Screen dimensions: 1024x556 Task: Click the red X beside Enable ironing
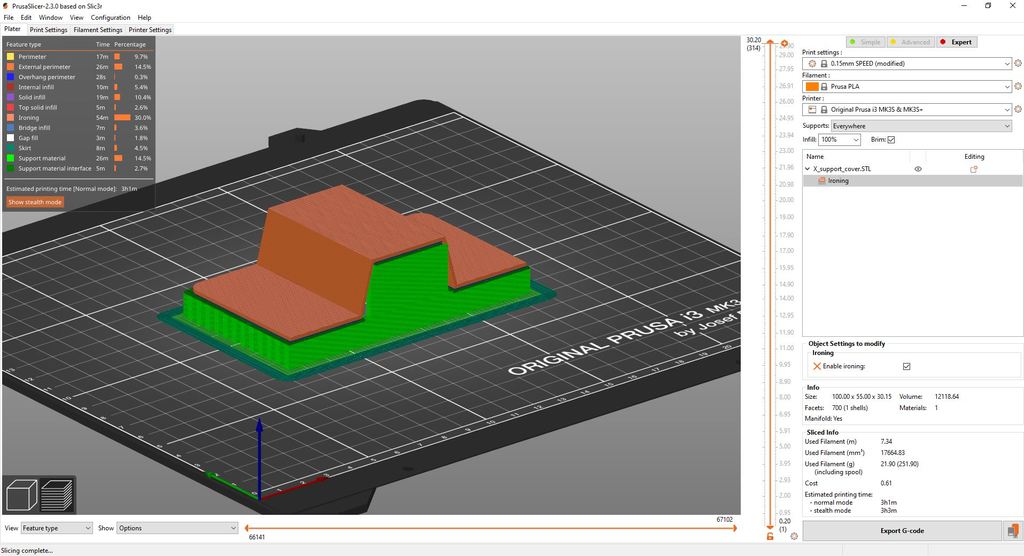point(816,367)
